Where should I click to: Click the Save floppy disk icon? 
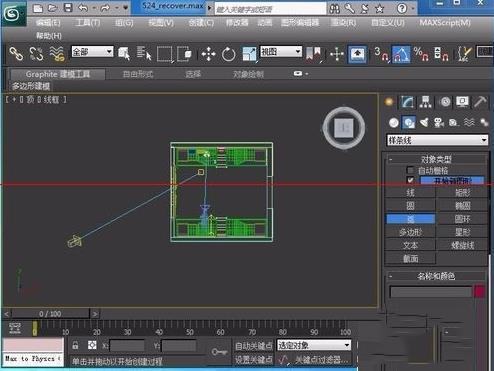point(68,8)
